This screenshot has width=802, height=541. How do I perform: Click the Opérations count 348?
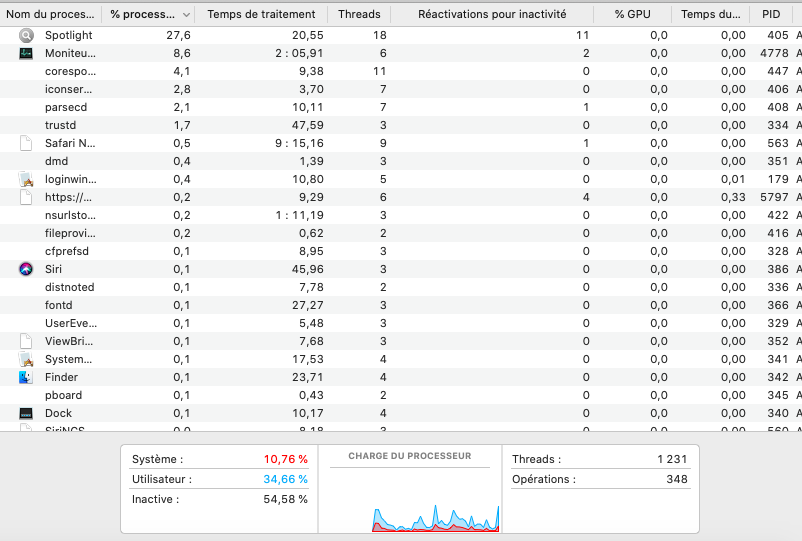coord(677,479)
